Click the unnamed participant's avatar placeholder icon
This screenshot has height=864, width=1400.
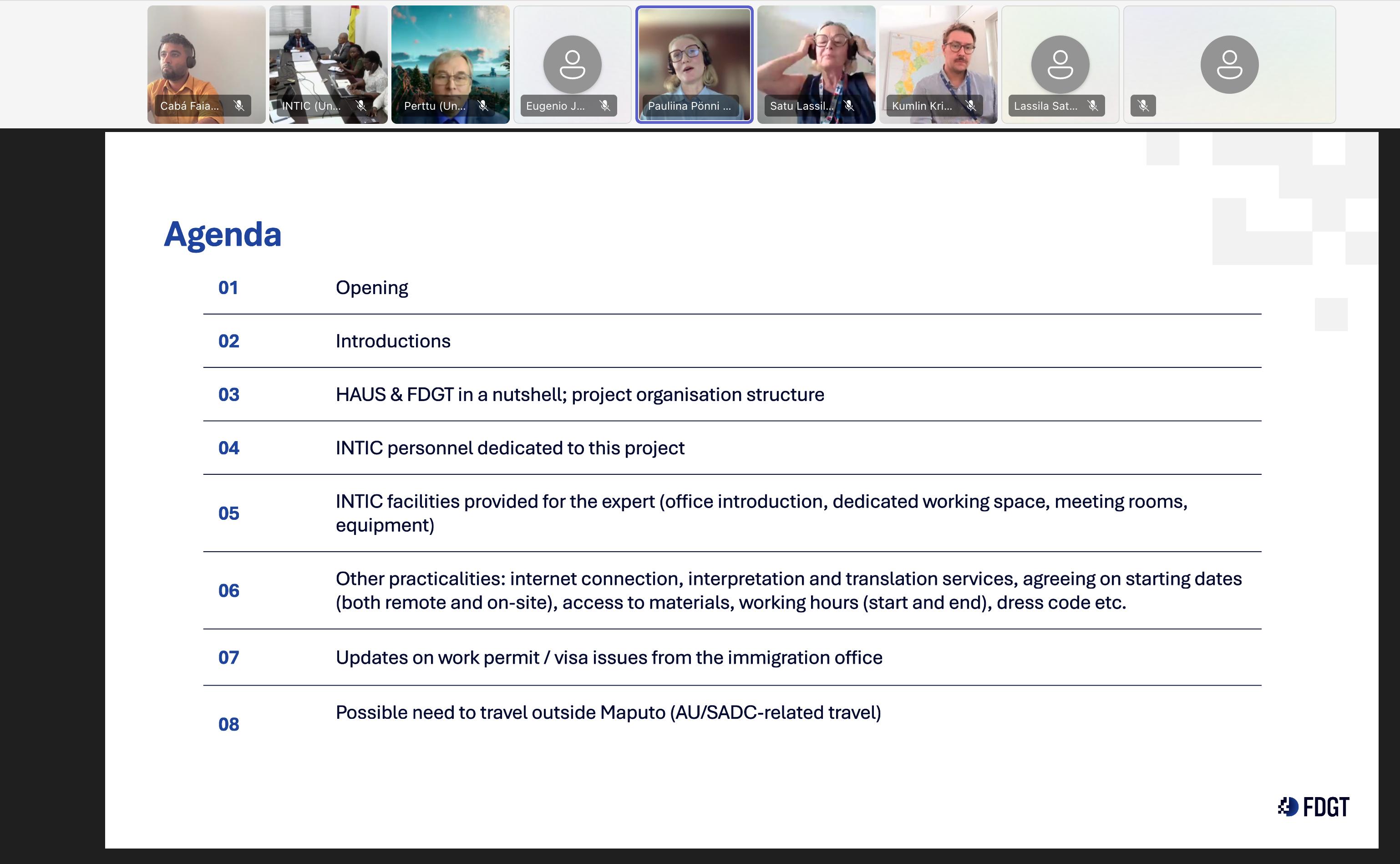(x=1229, y=64)
